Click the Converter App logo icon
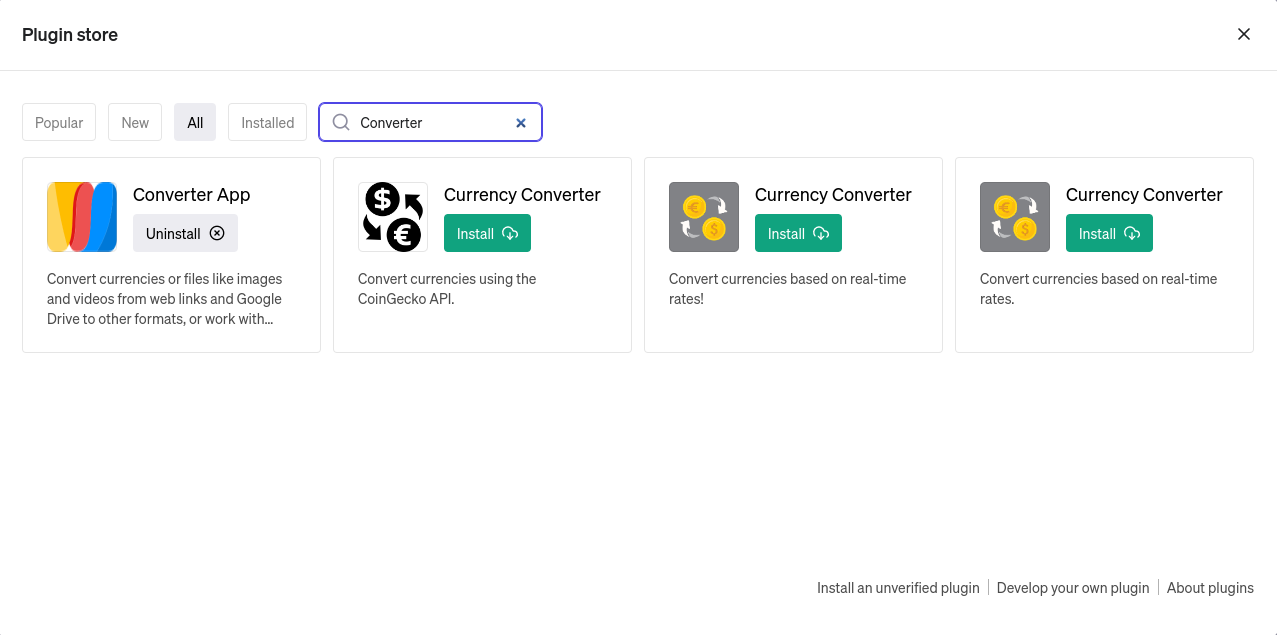The image size is (1277, 635). pyautogui.click(x=81, y=216)
